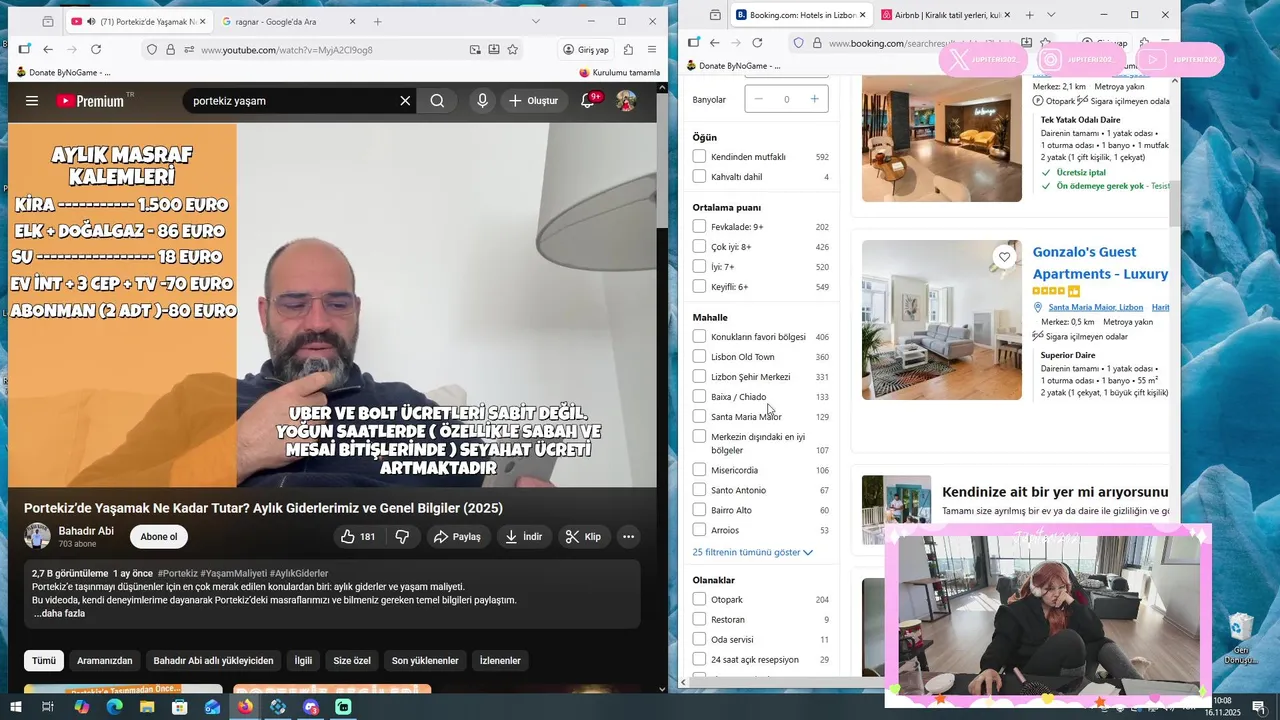The width and height of the screenshot is (1280, 720).
Task: Check the Bairro Alto neighborhood
Action: pos(699,510)
